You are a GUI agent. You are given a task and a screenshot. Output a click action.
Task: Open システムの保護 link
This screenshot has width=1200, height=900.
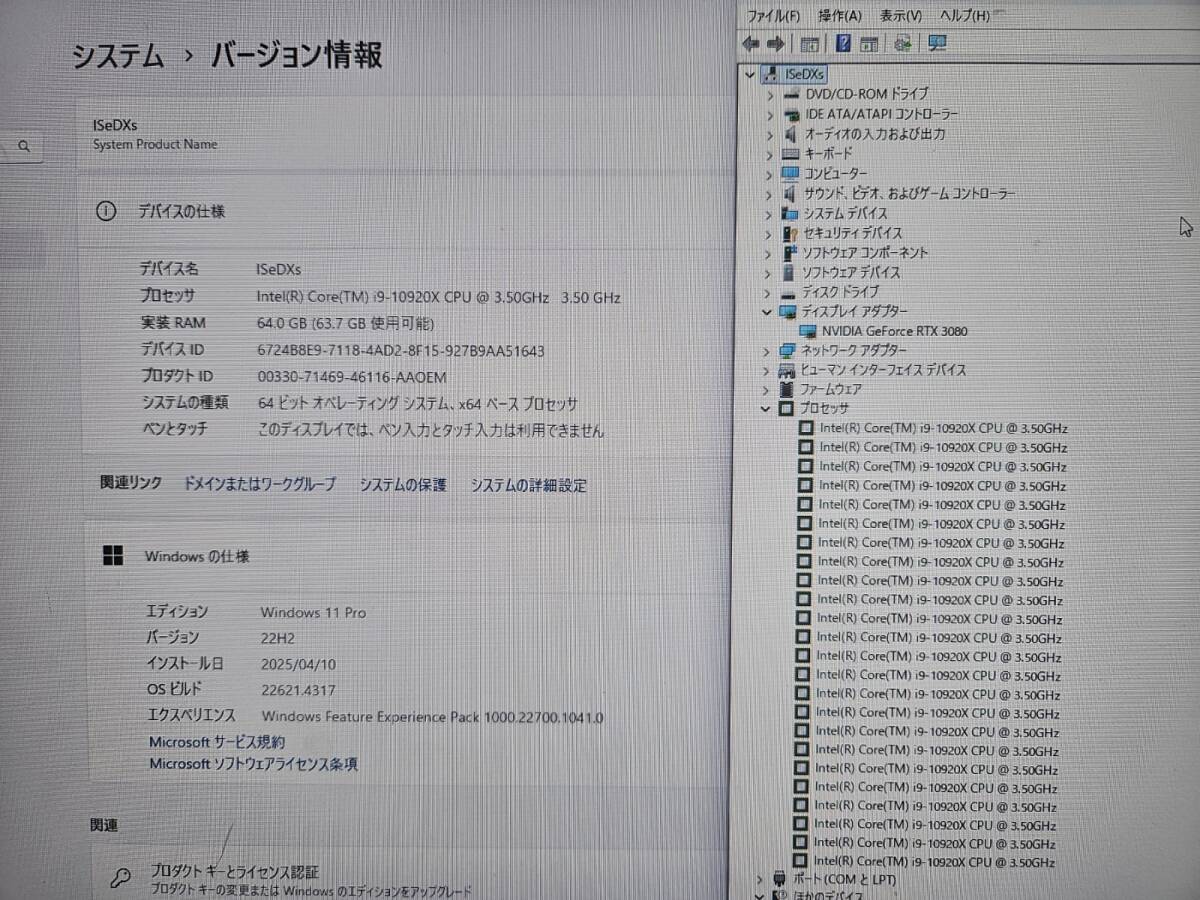point(403,485)
